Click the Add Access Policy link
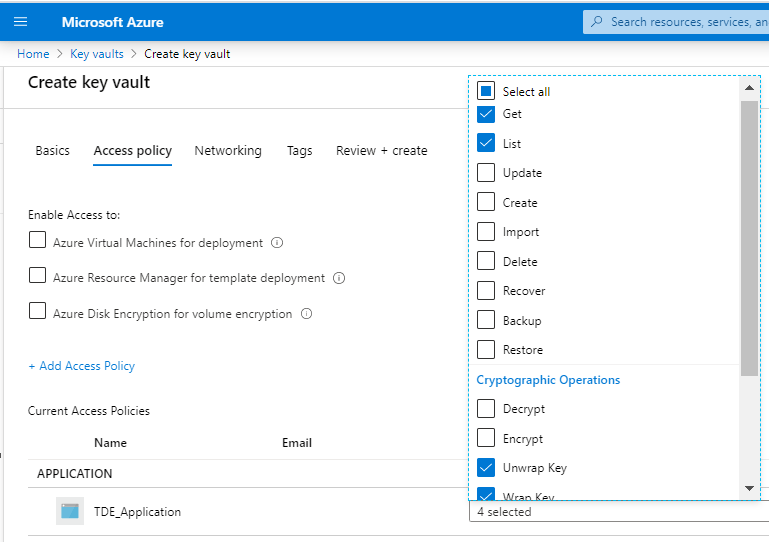 pos(82,366)
